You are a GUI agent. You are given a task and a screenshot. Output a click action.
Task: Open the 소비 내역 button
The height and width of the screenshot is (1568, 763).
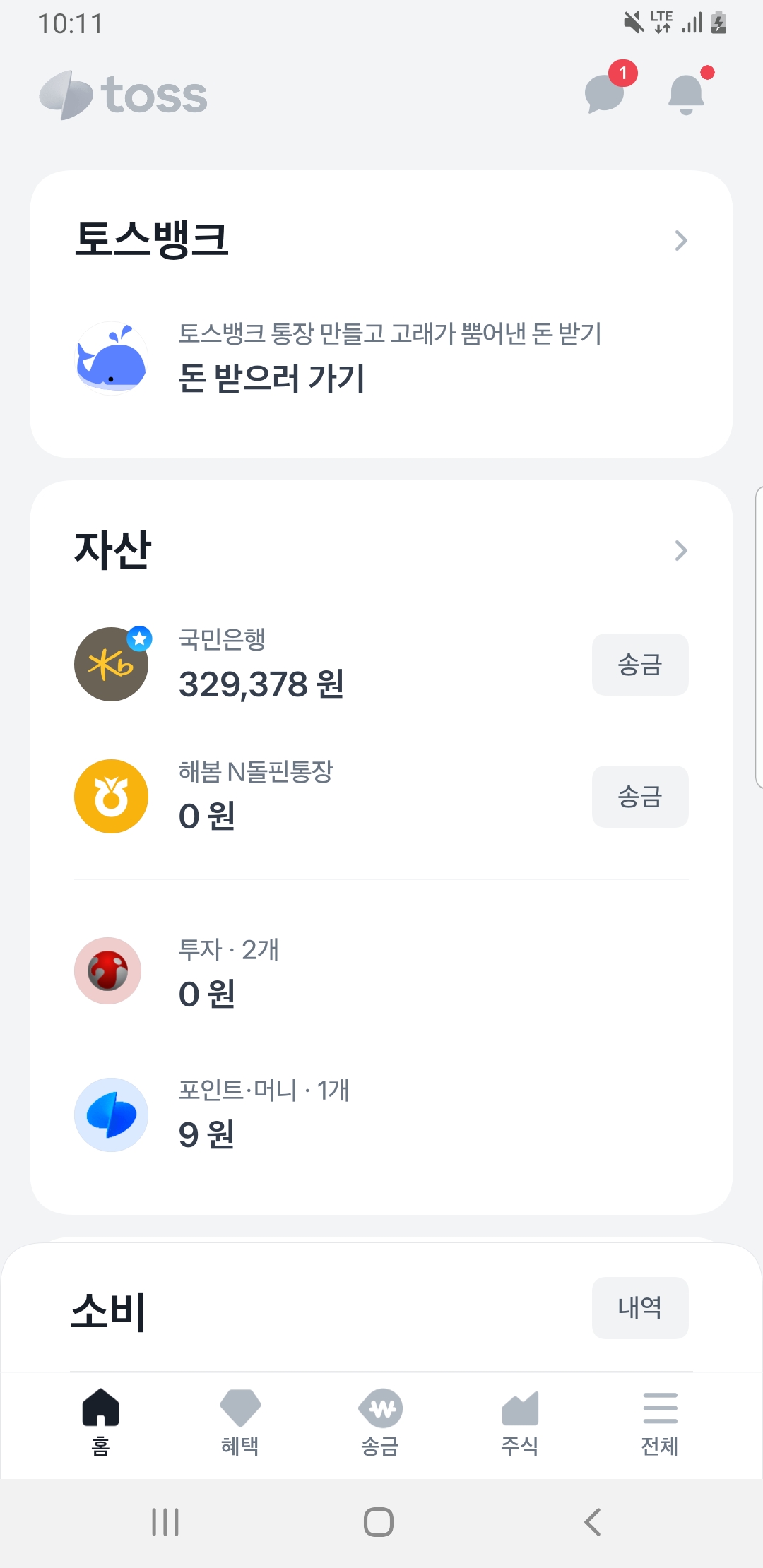(x=640, y=1308)
